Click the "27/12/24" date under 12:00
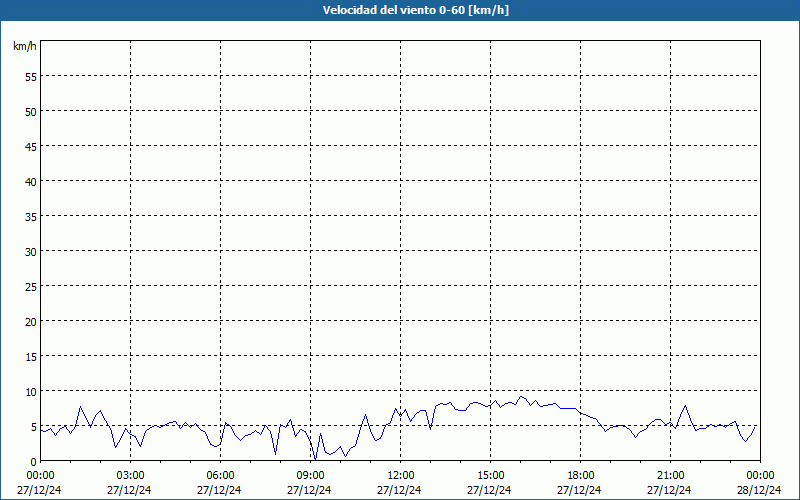Image resolution: width=800 pixels, height=500 pixels. pyautogui.click(x=399, y=490)
